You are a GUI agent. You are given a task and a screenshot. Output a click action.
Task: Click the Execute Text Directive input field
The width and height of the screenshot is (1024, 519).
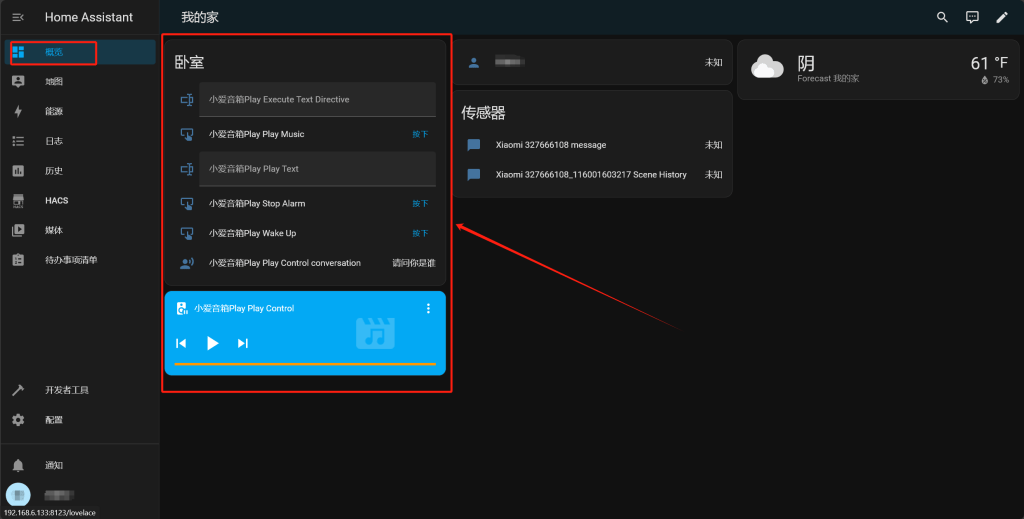pos(317,99)
